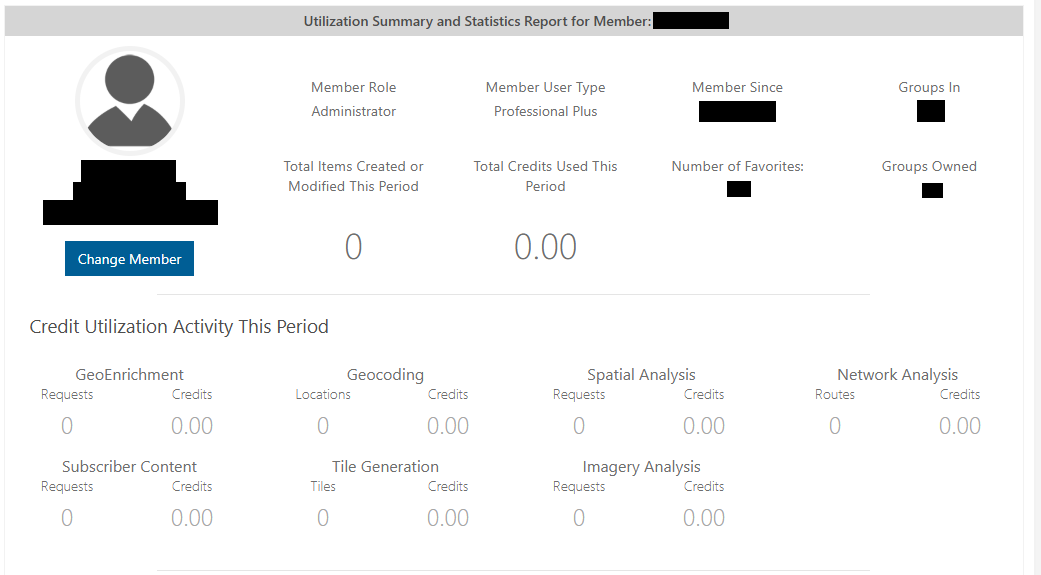The image size is (1041, 575).
Task: Click the Routes label under Network Analysis
Action: 835,395
